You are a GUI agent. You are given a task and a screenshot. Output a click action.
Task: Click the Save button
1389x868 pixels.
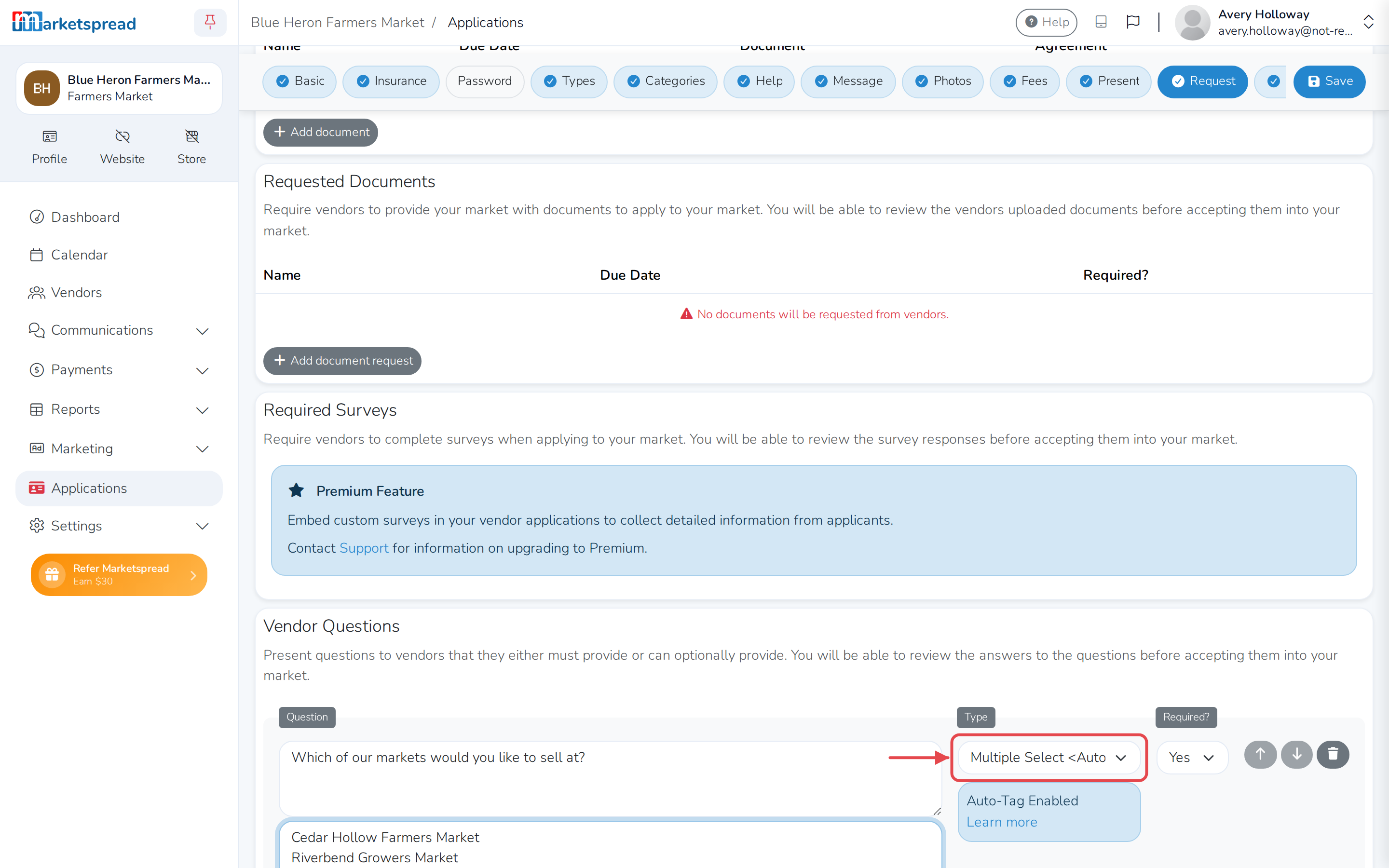click(x=1329, y=81)
